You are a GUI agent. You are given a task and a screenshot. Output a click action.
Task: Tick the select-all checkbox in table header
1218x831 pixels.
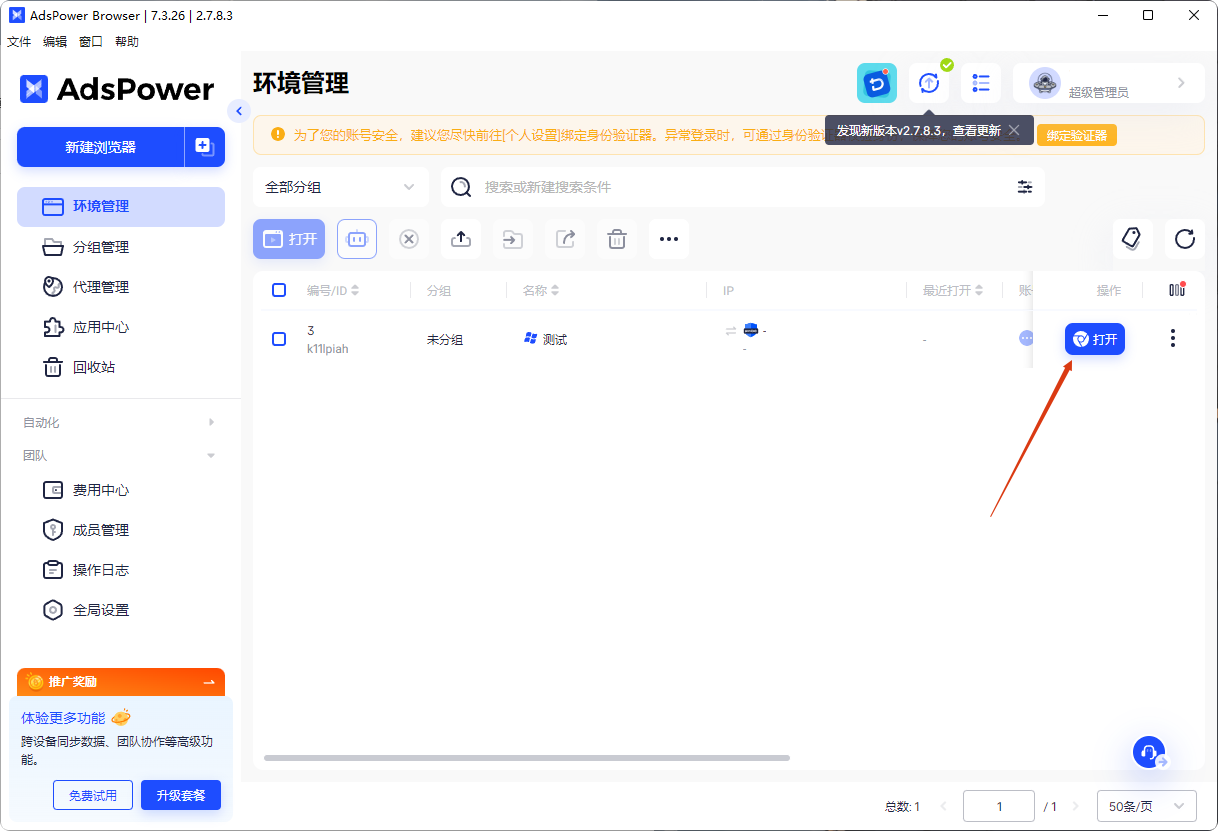[279, 290]
